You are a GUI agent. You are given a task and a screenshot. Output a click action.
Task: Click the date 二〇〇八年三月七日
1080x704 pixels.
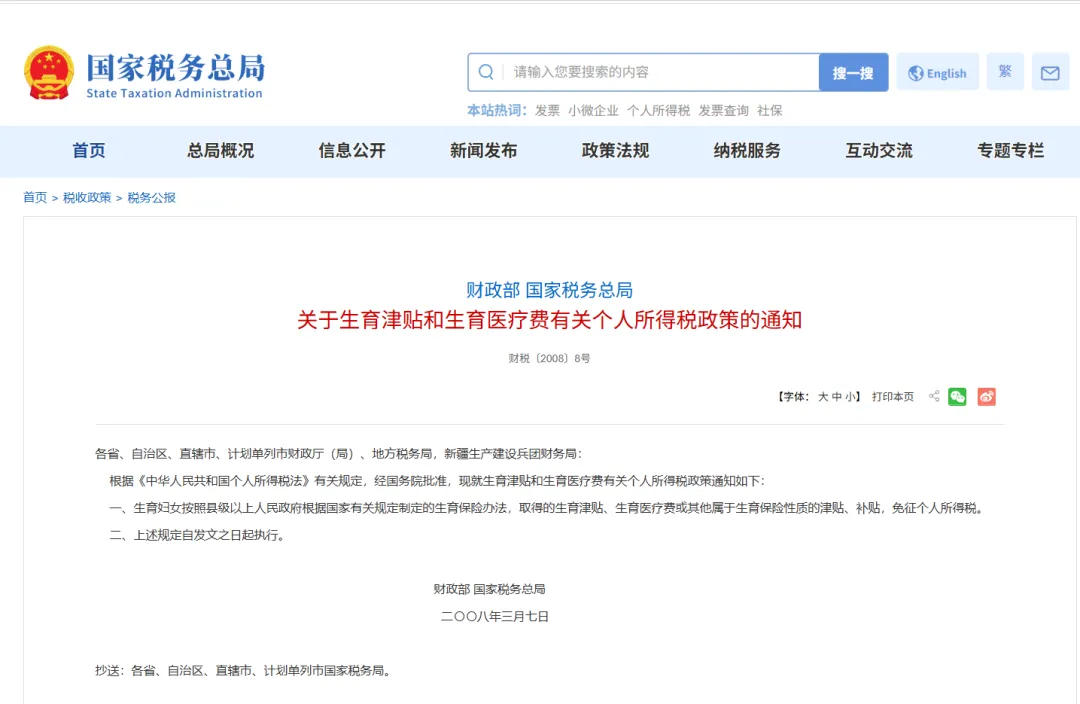tap(495, 617)
